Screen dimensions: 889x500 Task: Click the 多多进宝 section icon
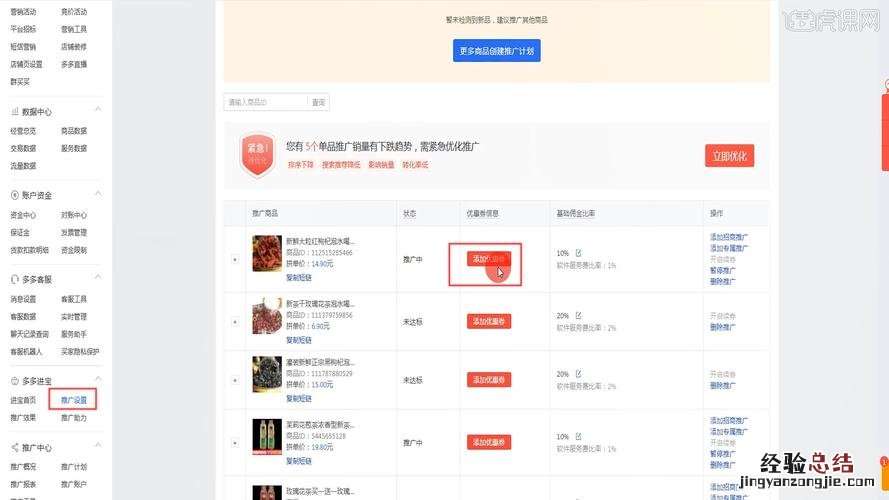click(x=15, y=381)
